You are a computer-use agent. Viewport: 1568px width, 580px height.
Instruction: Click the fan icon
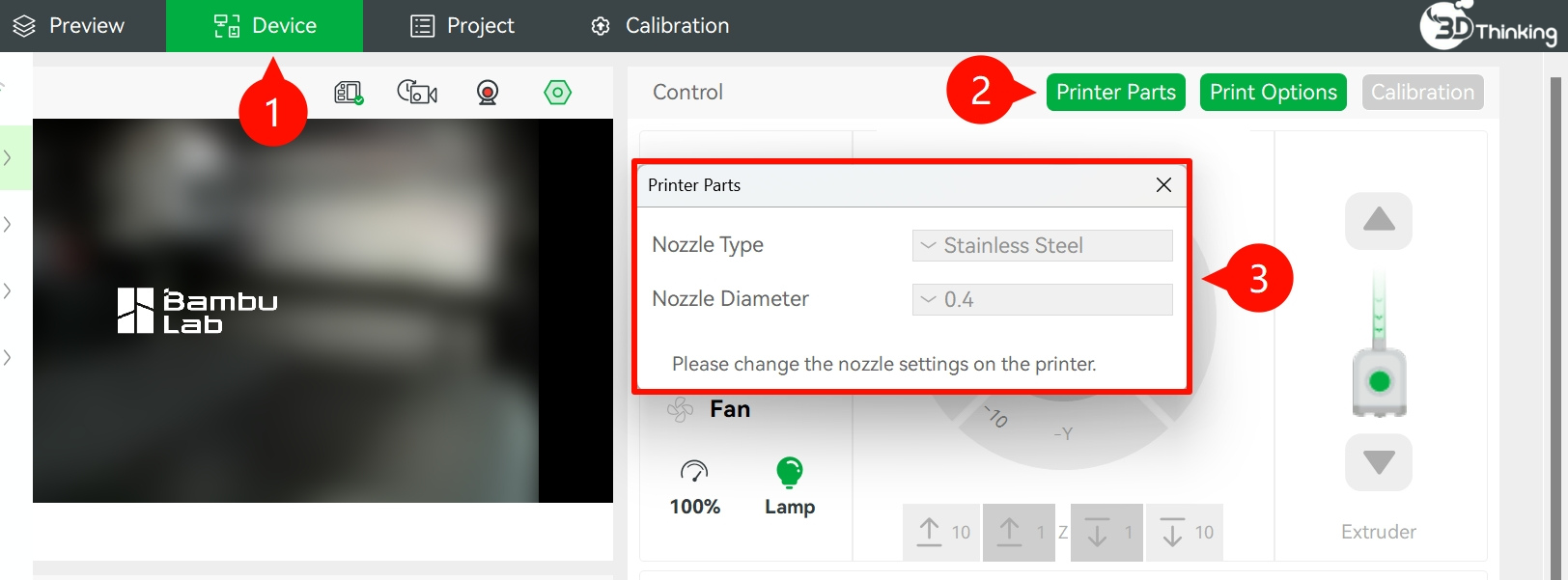[681, 410]
